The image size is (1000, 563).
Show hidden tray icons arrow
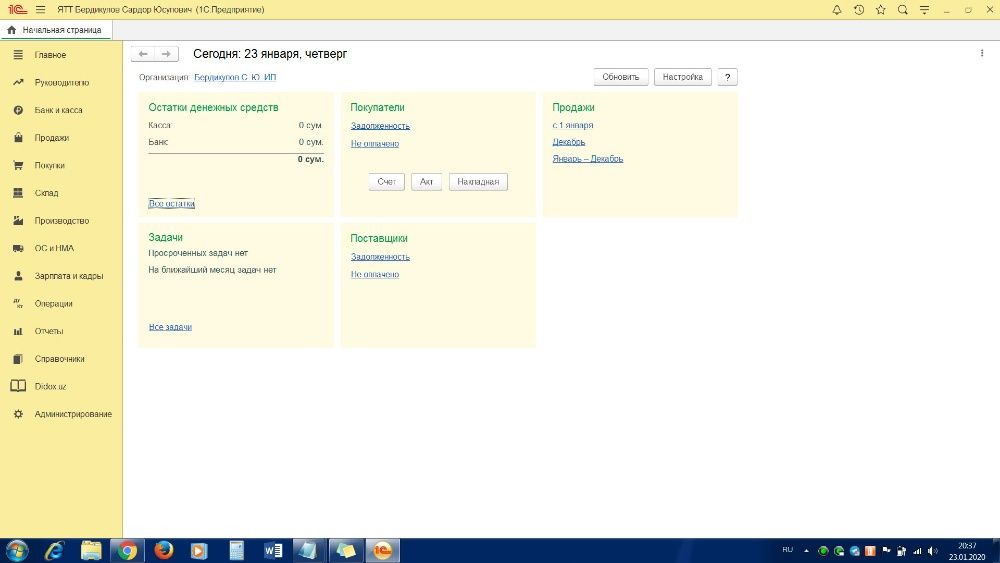coord(807,551)
